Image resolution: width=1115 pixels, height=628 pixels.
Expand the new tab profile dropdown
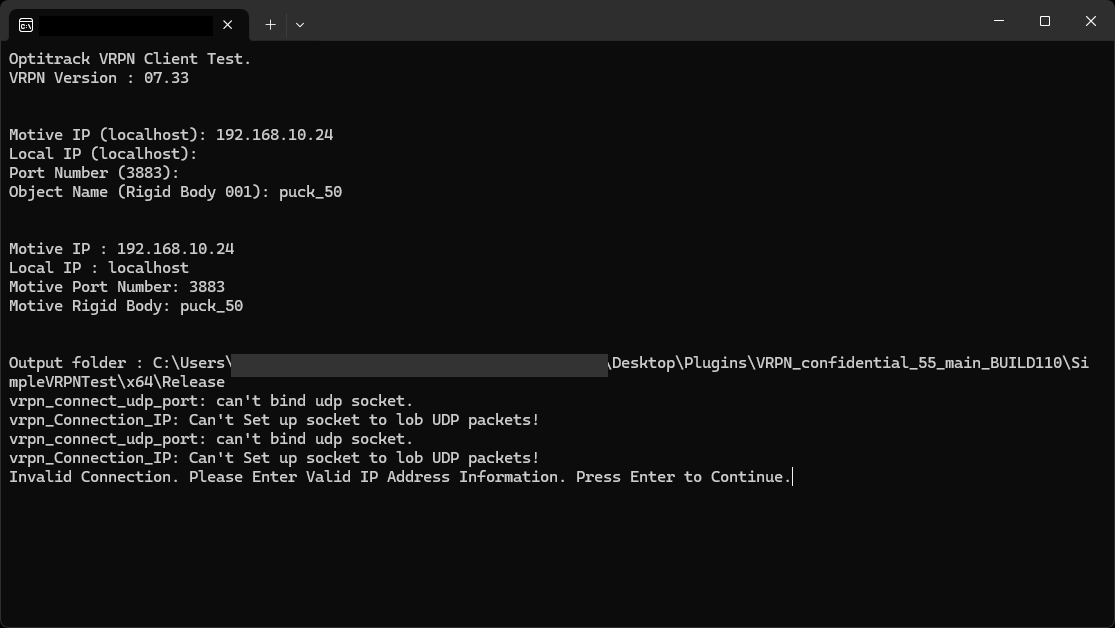pyautogui.click(x=299, y=24)
